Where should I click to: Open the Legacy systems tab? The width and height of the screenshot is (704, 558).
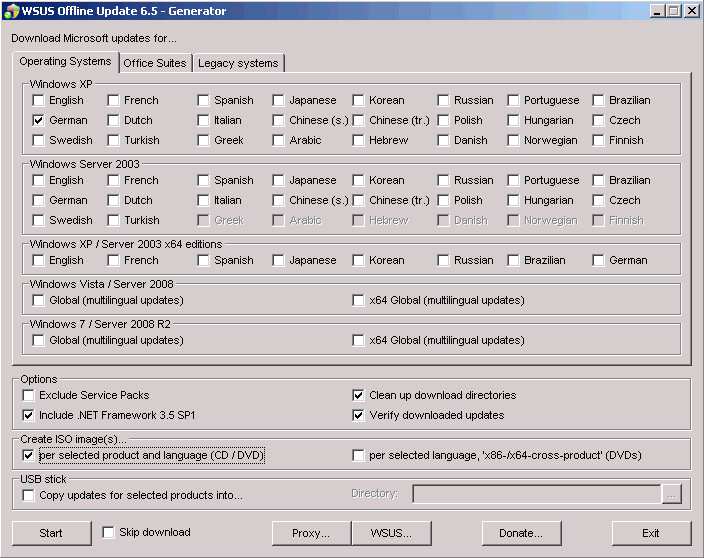pos(238,63)
